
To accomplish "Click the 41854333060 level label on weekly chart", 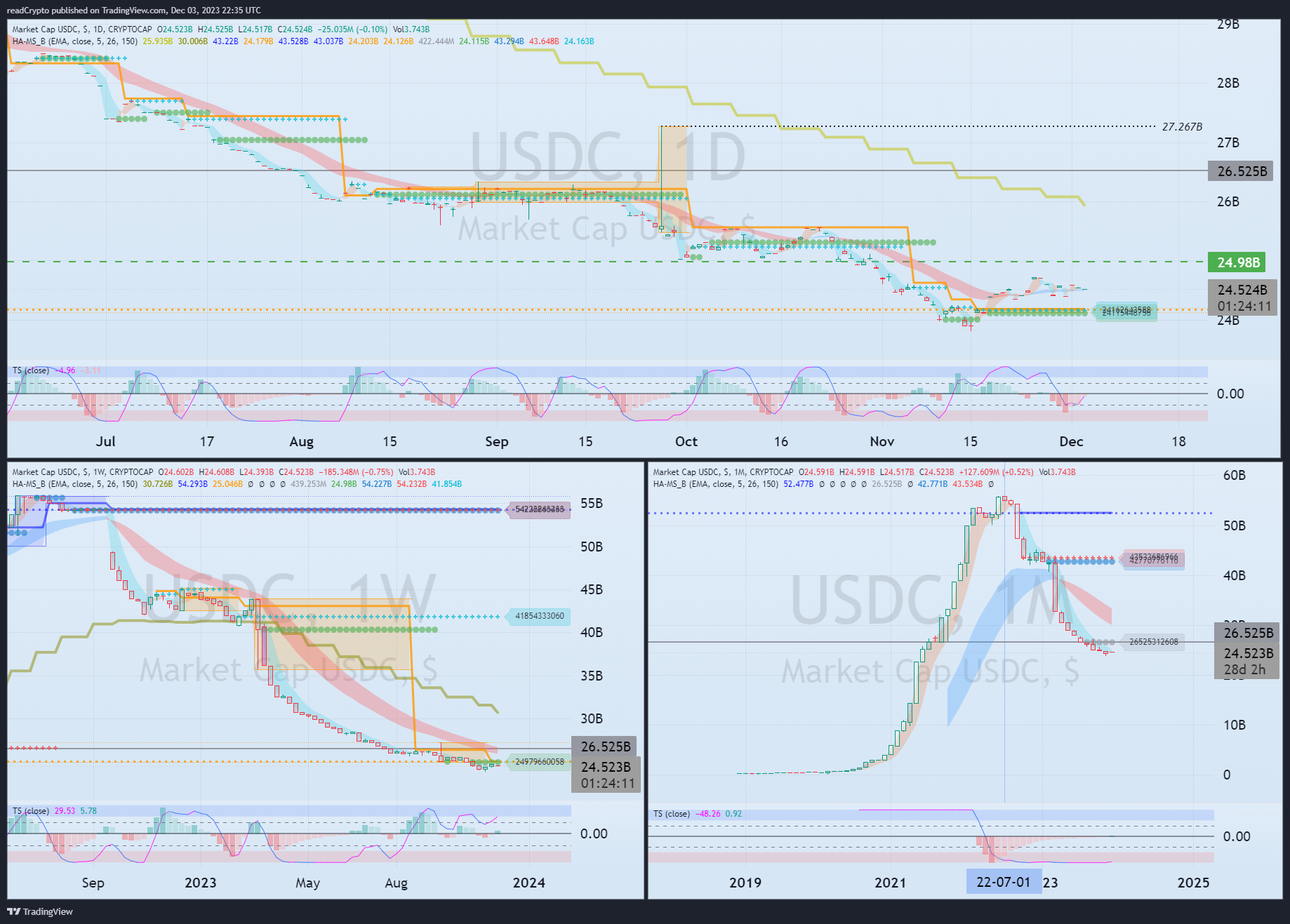I will tap(539, 616).
